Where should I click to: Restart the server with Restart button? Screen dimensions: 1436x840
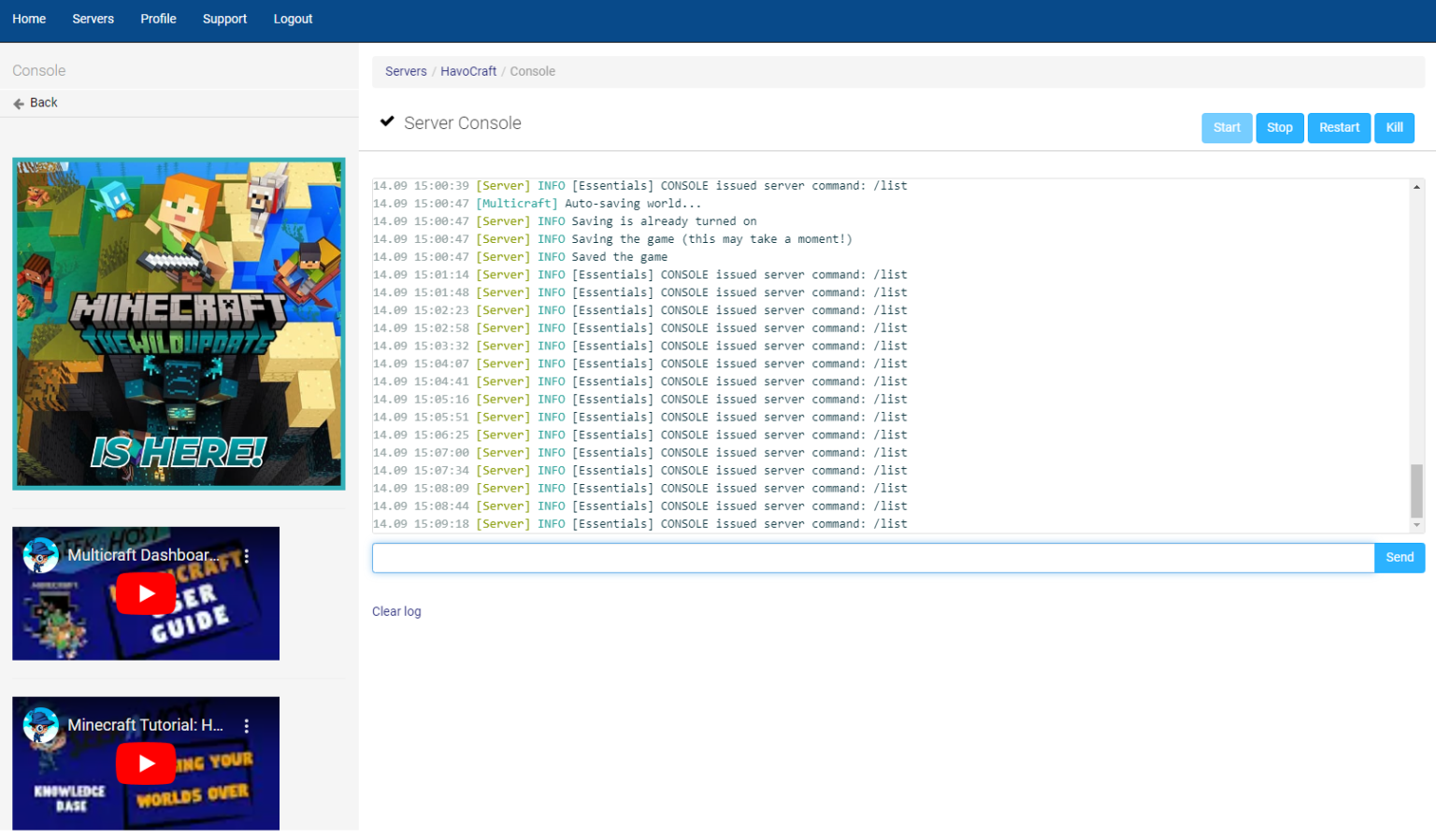[x=1339, y=128]
